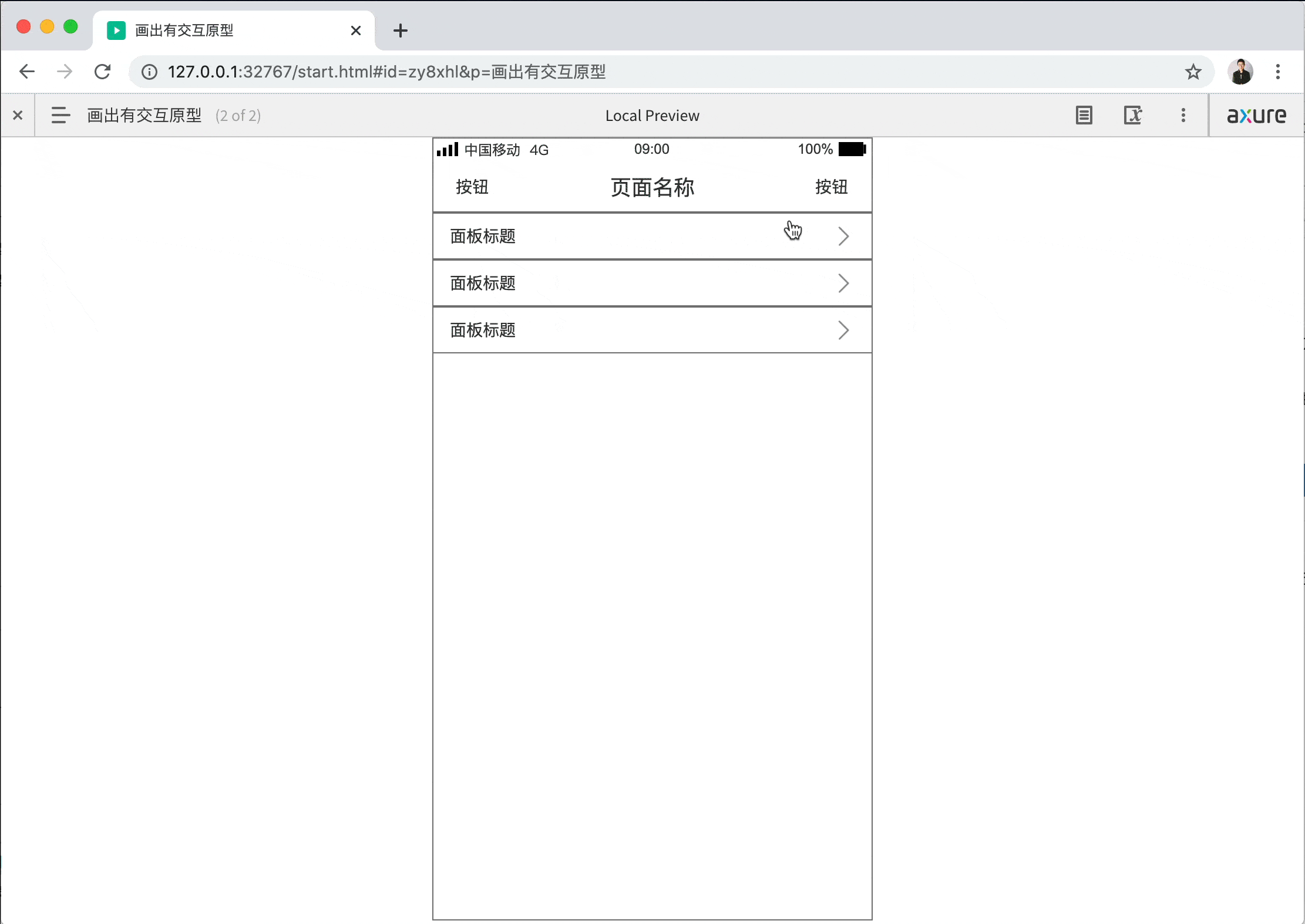Image resolution: width=1305 pixels, height=924 pixels.
Task: Open a new browser tab
Action: pos(401,31)
